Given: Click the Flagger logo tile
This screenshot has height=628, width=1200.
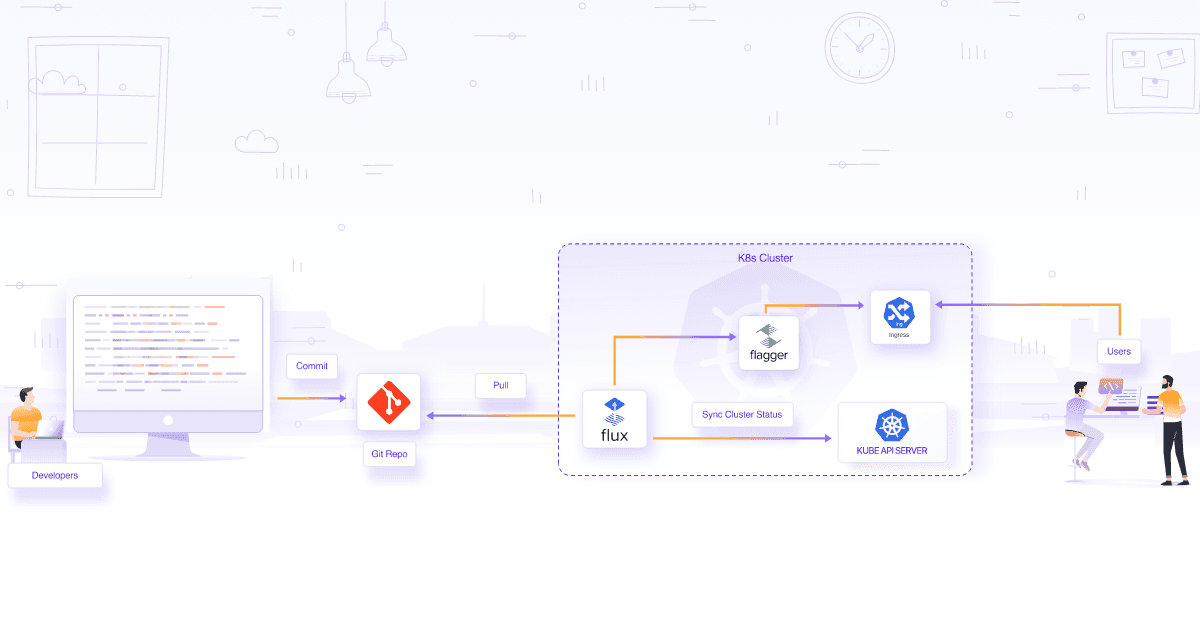Looking at the screenshot, I should [x=768, y=343].
